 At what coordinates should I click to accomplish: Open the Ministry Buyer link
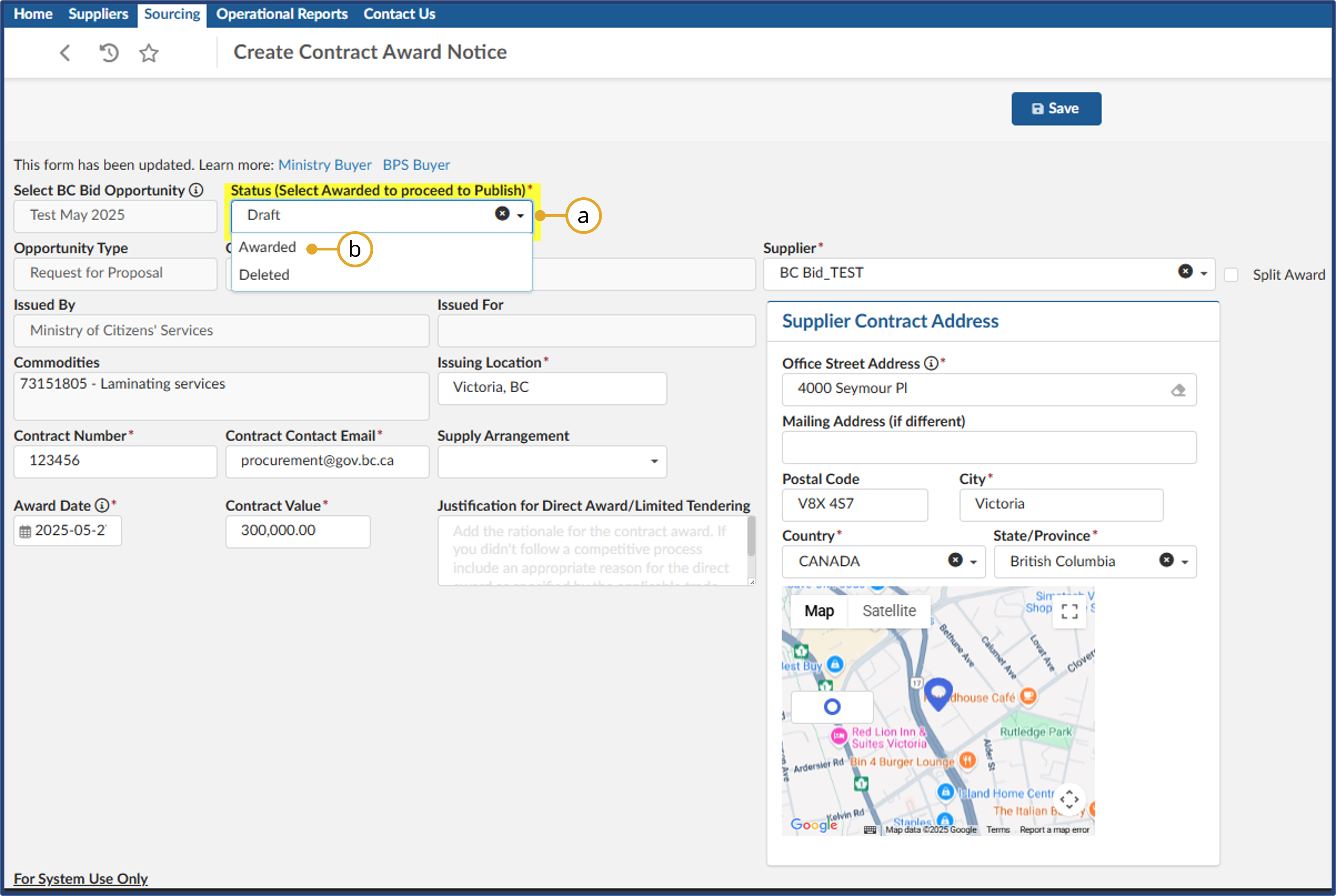325,165
